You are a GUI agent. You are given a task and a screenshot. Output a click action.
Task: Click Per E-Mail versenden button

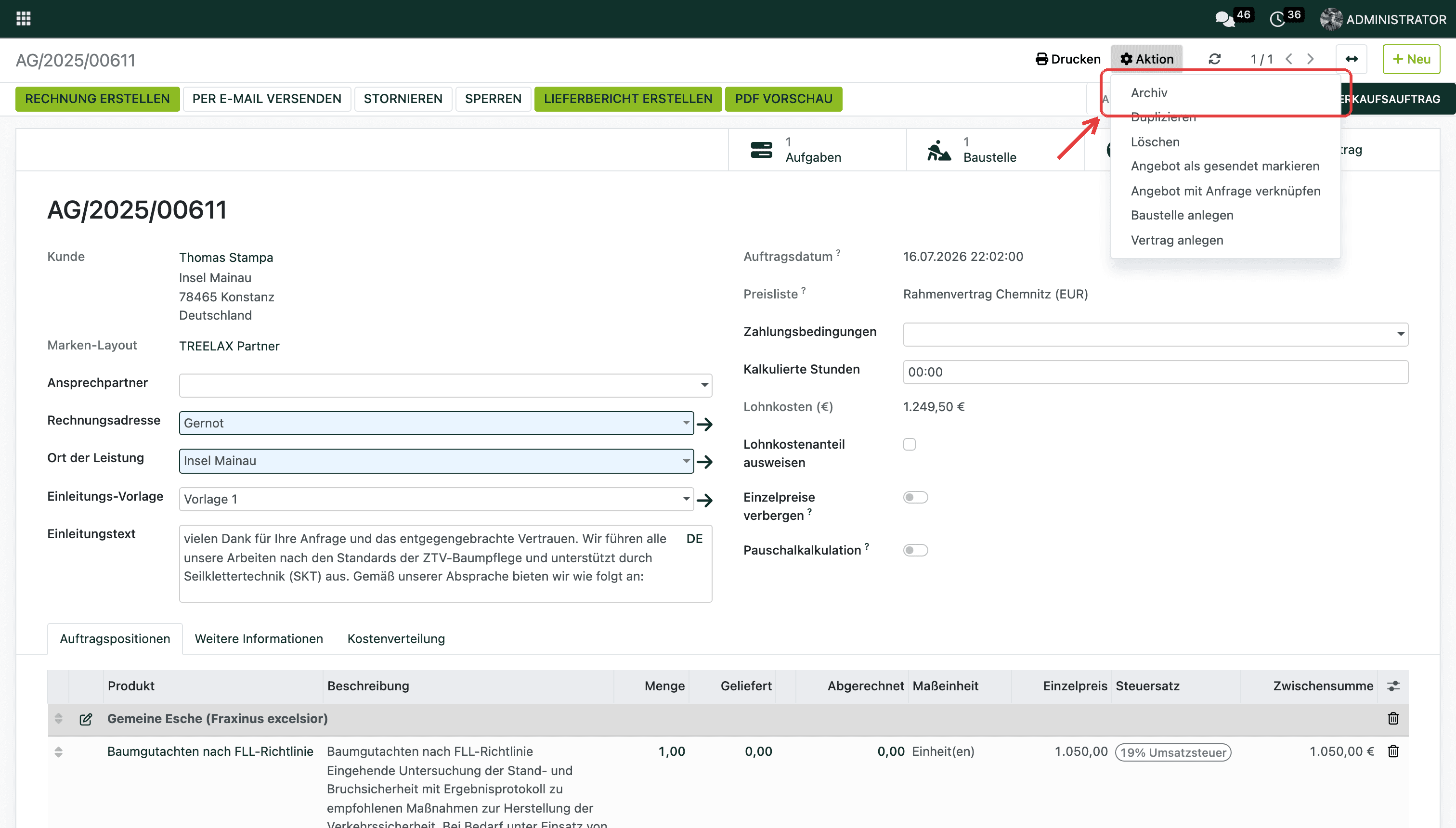(267, 99)
